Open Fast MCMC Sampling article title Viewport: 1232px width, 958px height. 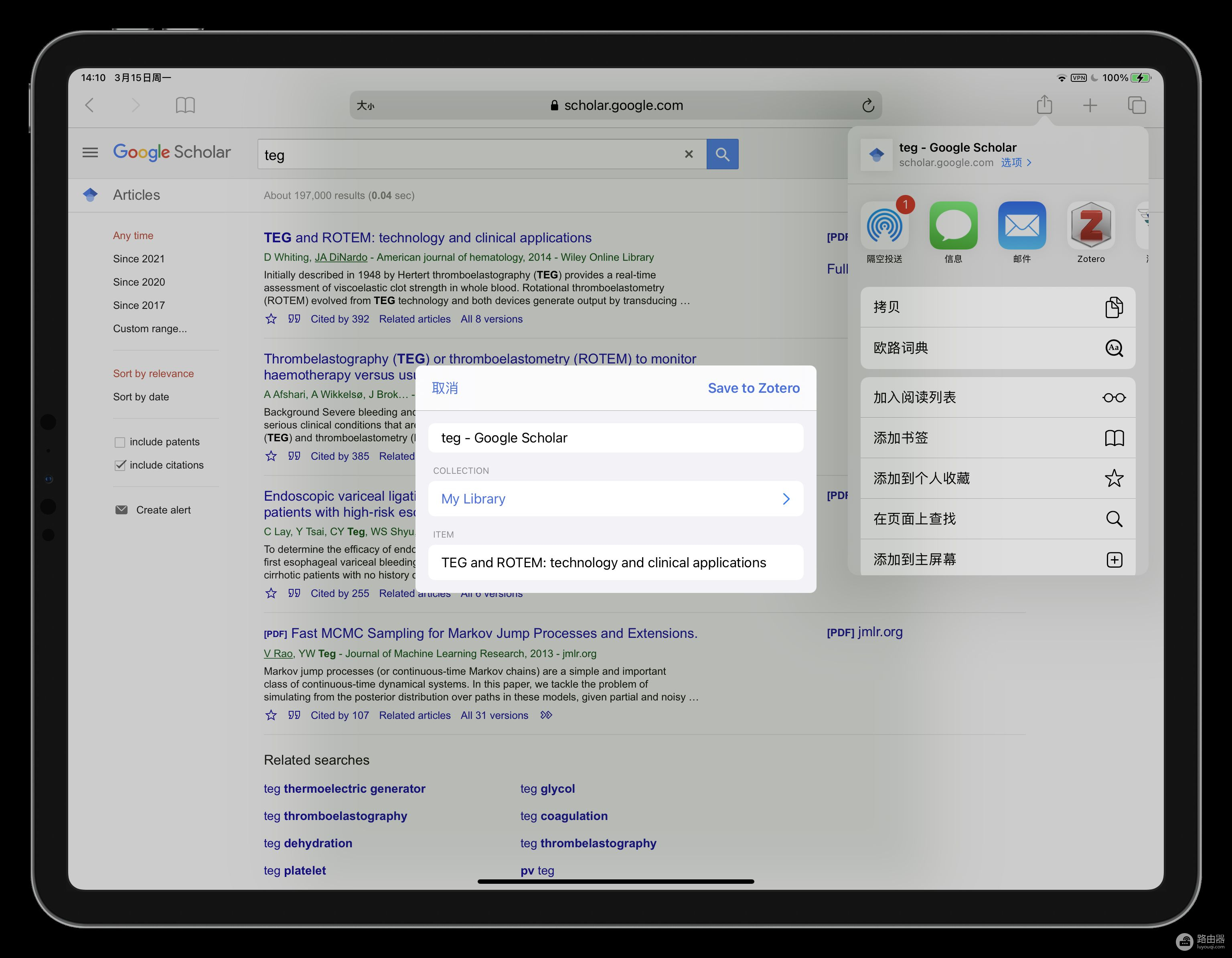click(494, 633)
